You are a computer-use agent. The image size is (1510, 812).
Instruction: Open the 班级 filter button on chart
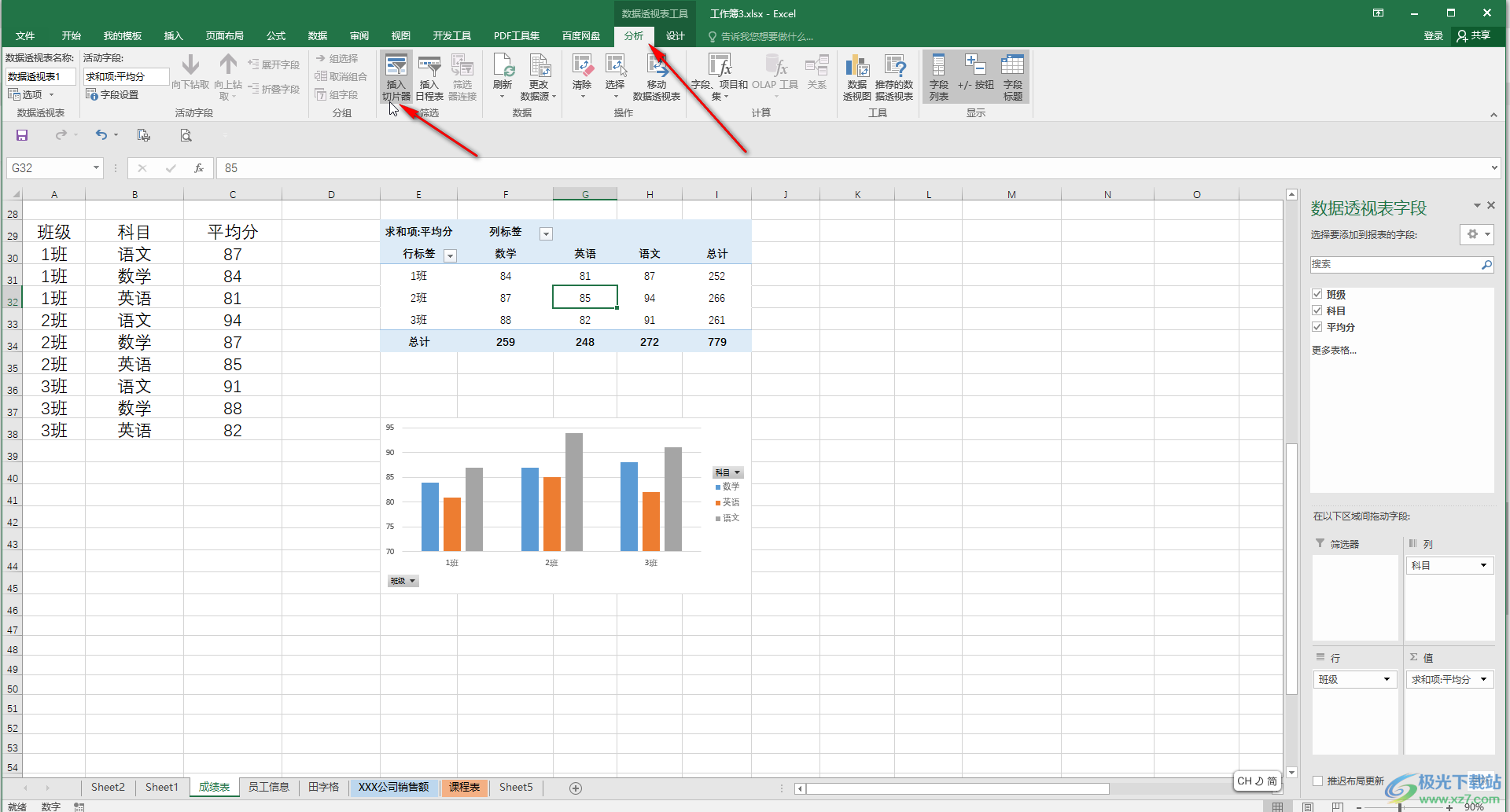[x=403, y=581]
